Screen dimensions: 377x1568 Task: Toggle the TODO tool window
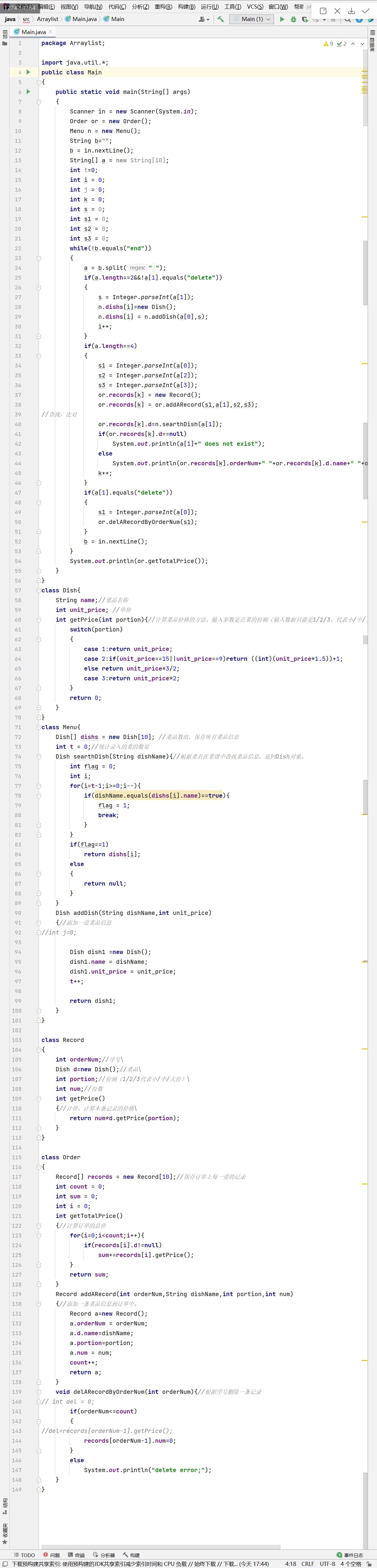pos(24,1555)
